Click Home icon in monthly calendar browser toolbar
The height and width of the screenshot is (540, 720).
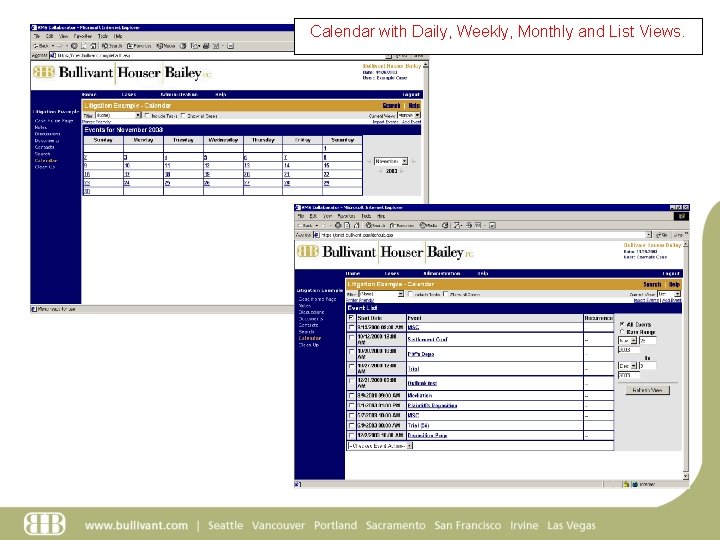click(x=93, y=46)
